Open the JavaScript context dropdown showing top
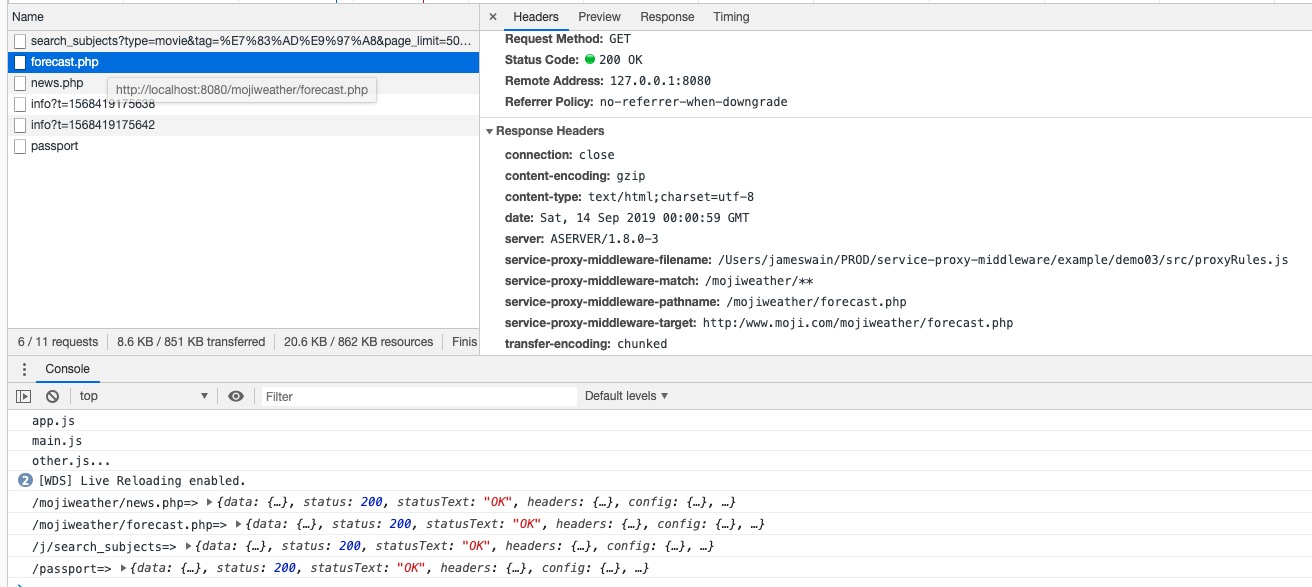1312x587 pixels. [143, 396]
